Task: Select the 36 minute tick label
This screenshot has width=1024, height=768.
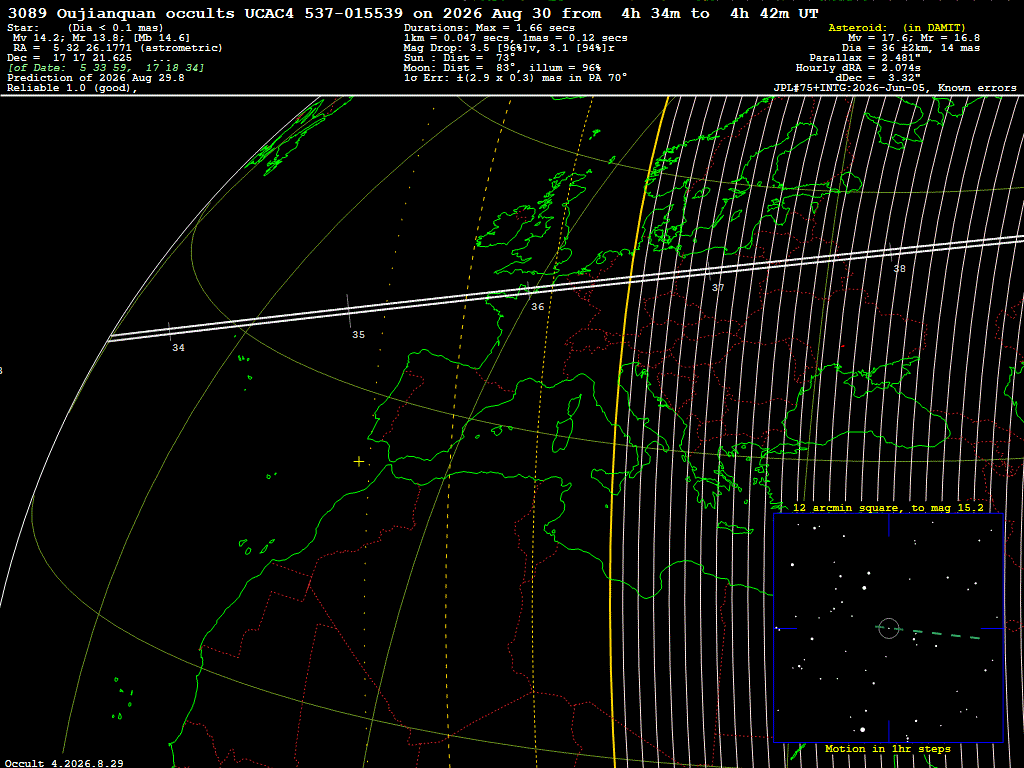Action: [x=537, y=307]
